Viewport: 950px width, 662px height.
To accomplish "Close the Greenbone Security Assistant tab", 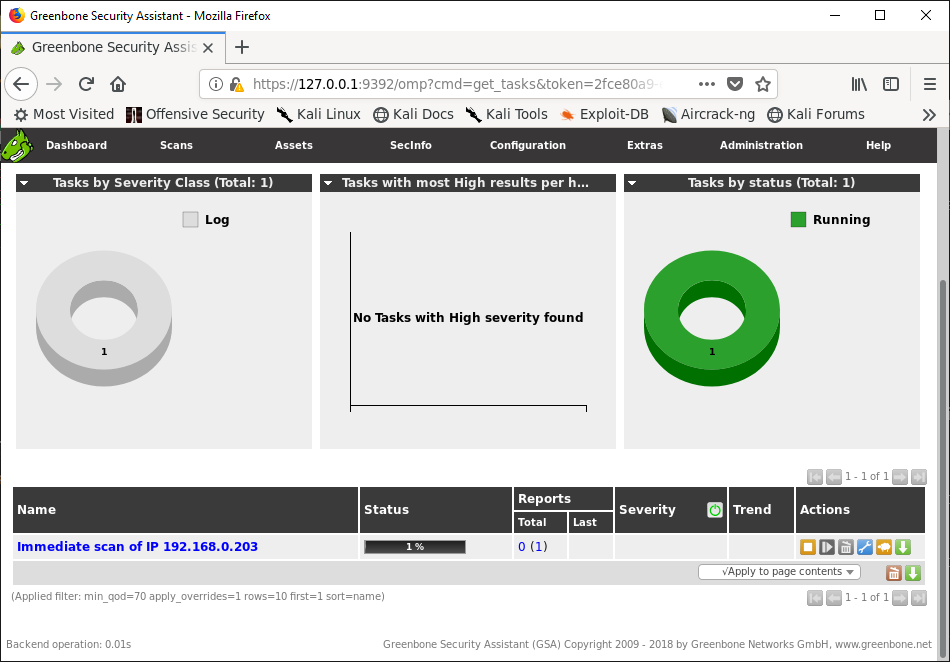I will coord(208,48).
